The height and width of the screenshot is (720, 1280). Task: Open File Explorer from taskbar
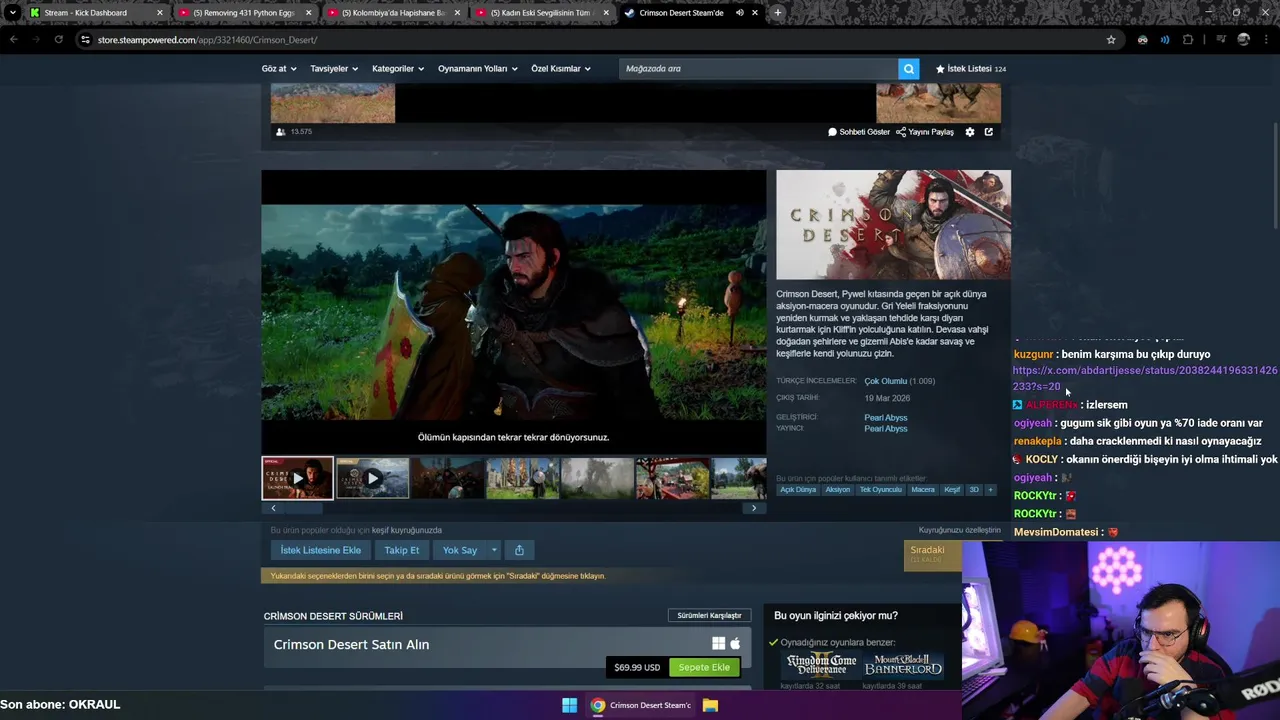710,705
